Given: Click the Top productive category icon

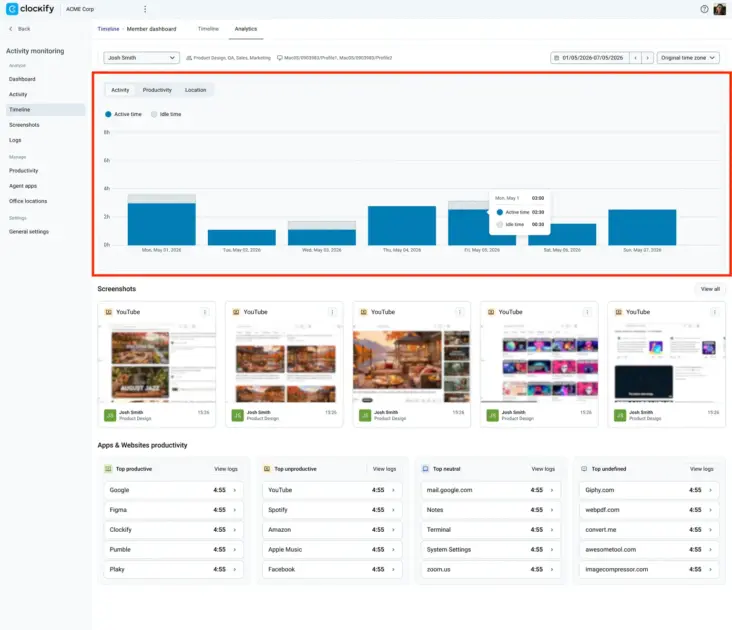Looking at the screenshot, I should 108,469.
